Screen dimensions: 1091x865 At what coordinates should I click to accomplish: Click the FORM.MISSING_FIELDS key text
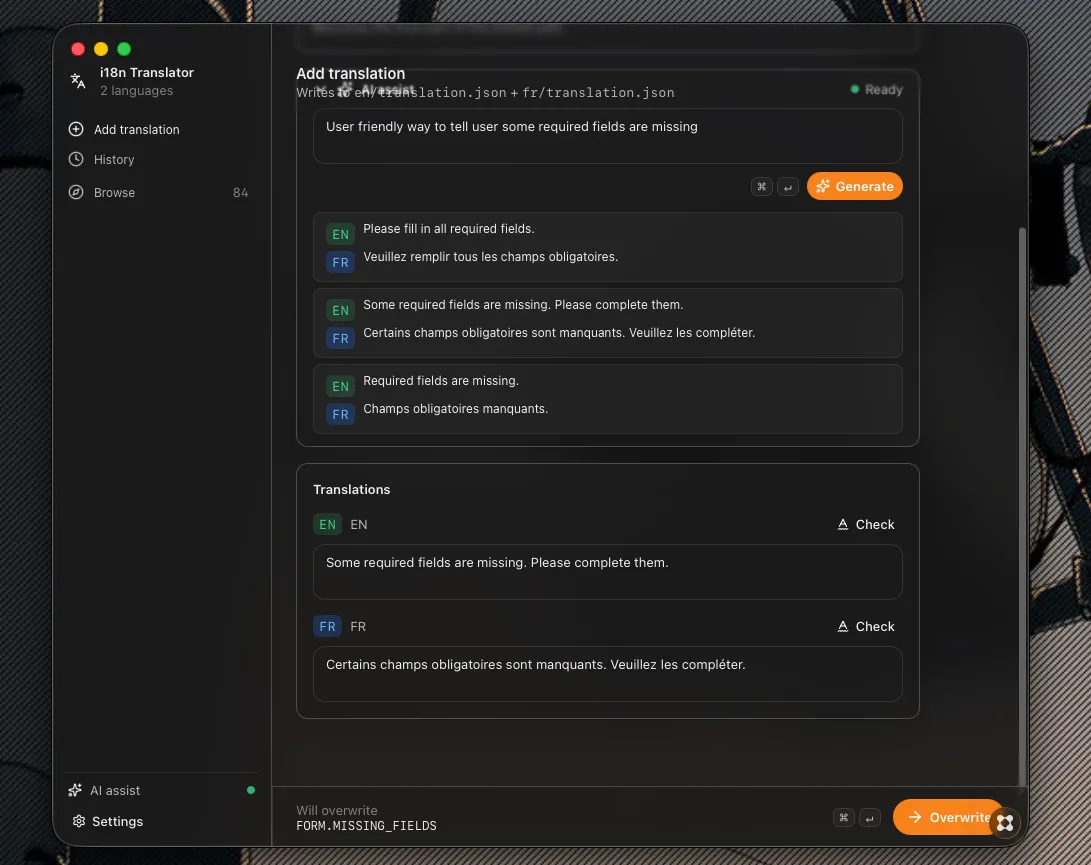click(367, 826)
